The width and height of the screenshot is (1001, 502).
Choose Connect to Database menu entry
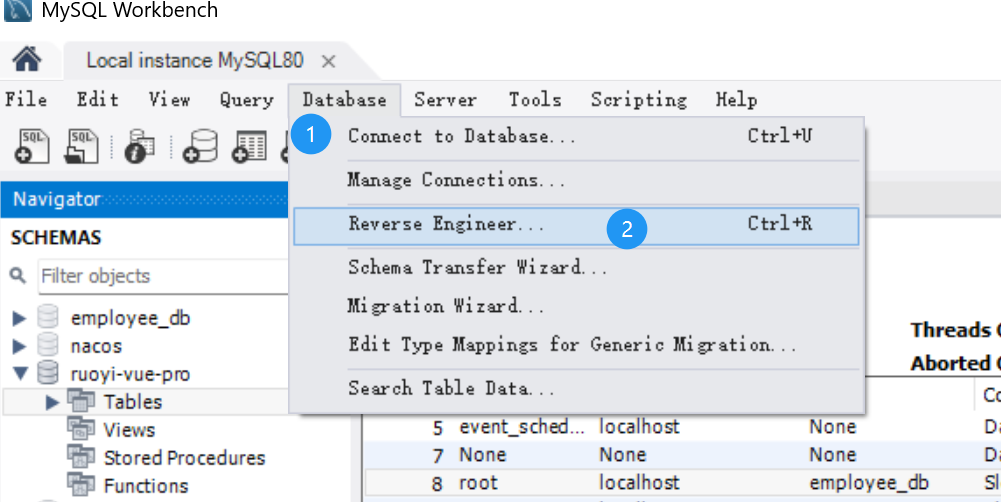461,137
